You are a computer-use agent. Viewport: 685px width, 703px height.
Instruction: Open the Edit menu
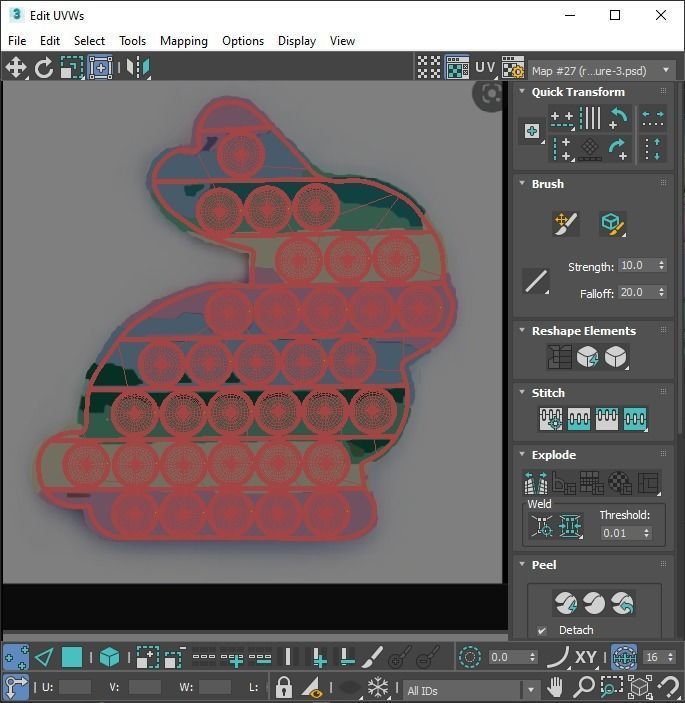pos(50,41)
